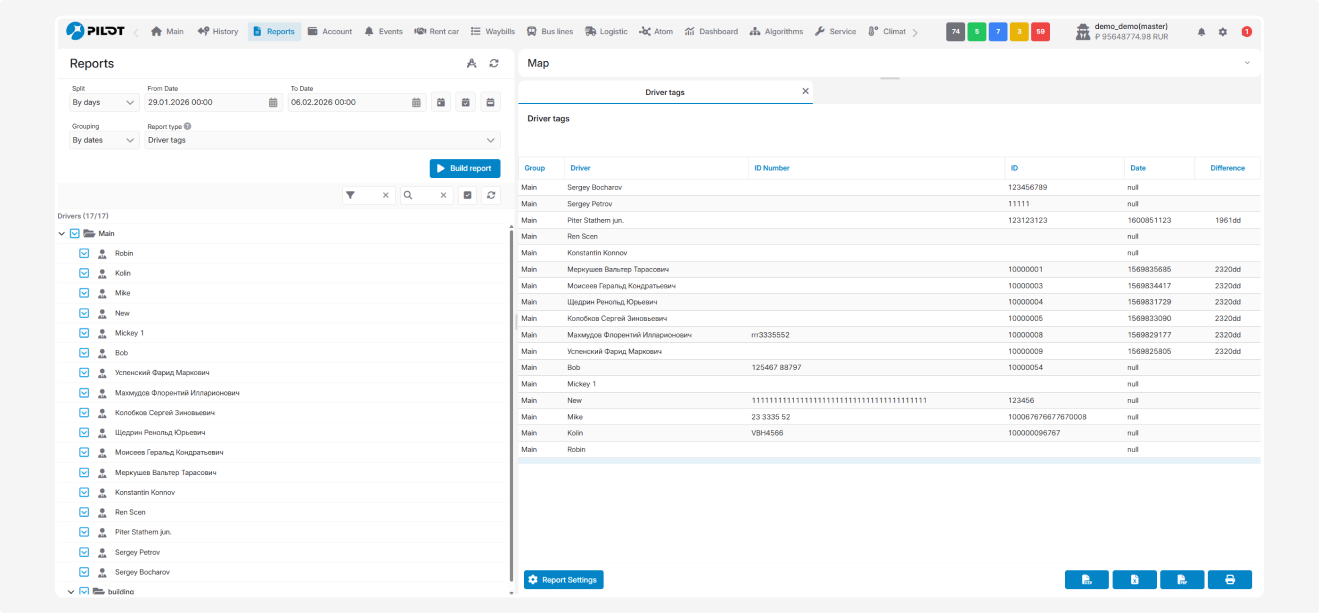Screen dimensions: 1319x613
Task: Deselect the Main group checkbox
Action: coord(74,234)
